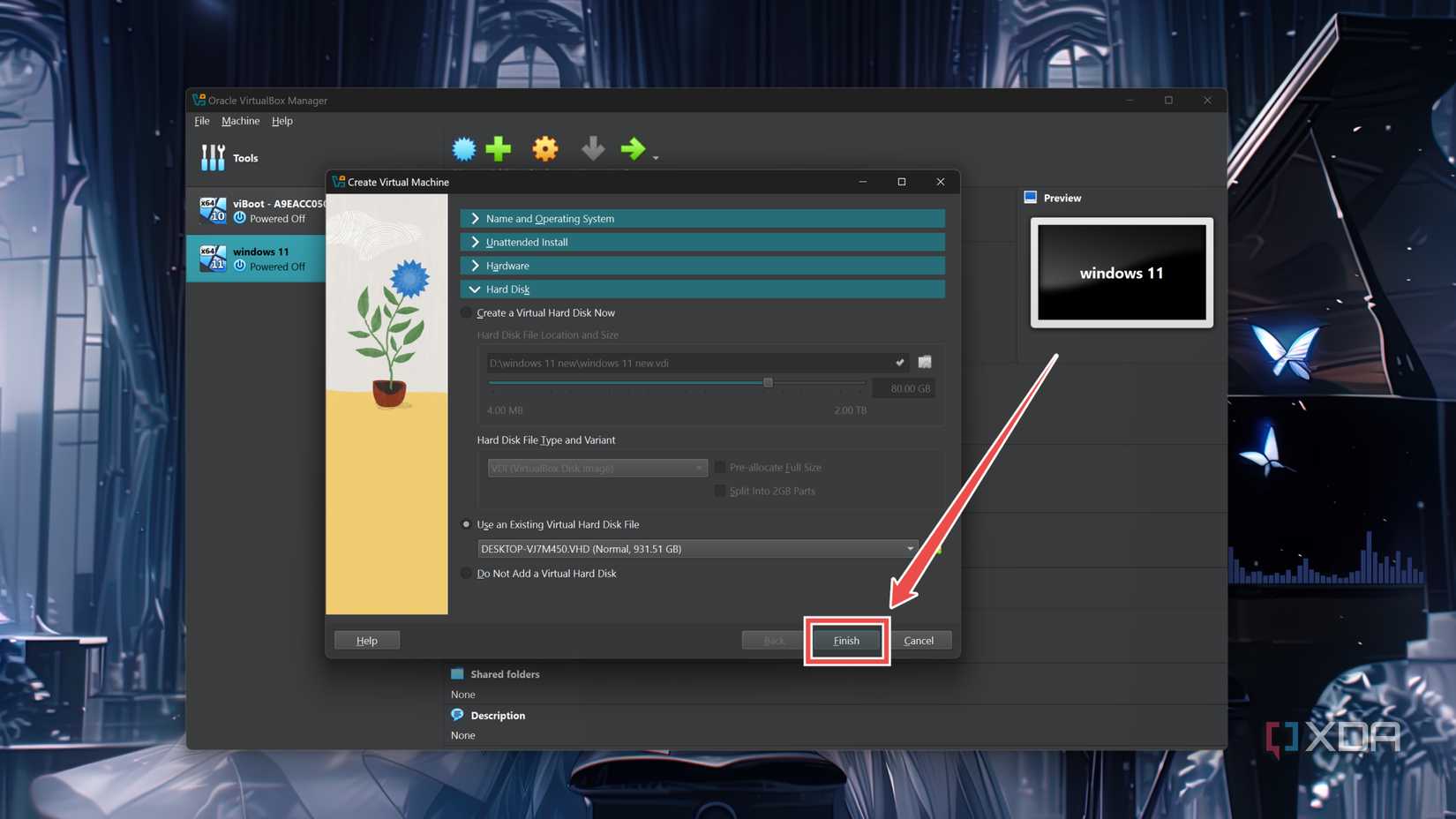
Task: Click the green plus Add machine icon
Action: tap(499, 149)
